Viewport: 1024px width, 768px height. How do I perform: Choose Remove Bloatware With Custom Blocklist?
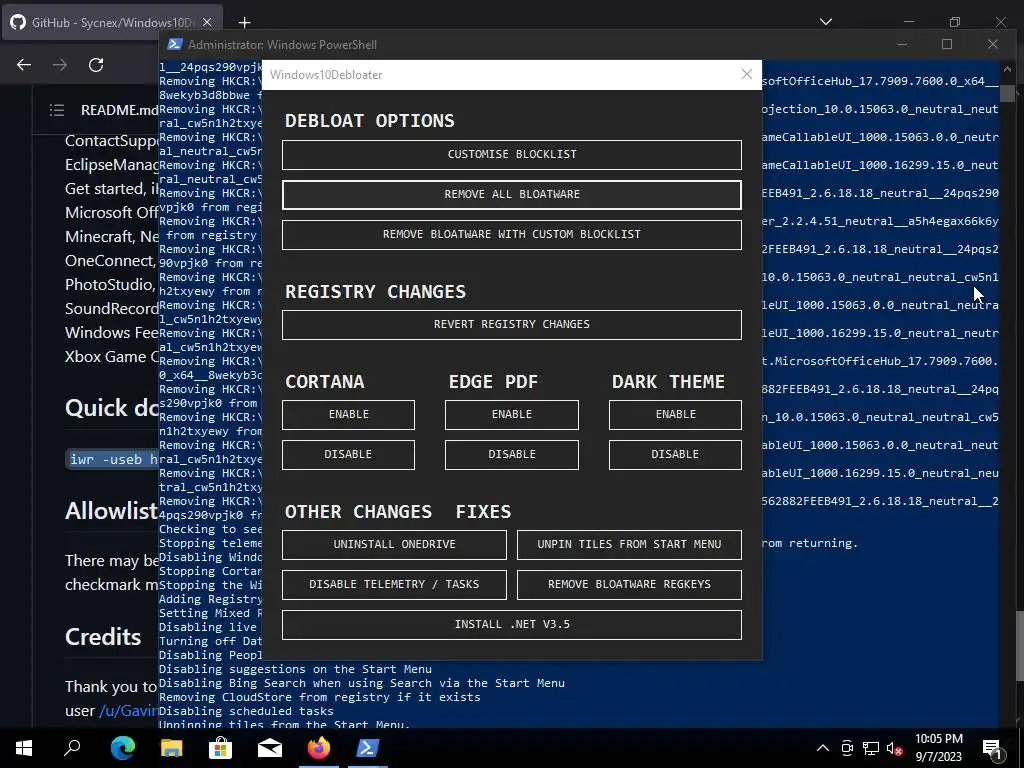coord(511,234)
